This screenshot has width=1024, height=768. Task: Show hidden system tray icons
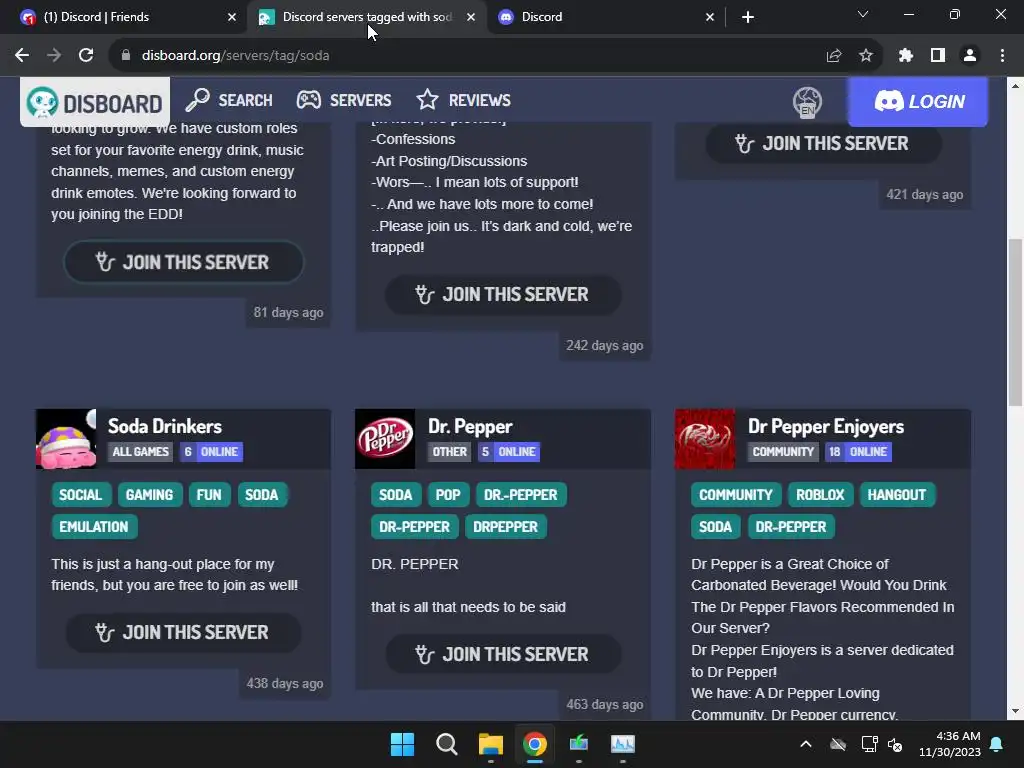[x=806, y=744]
